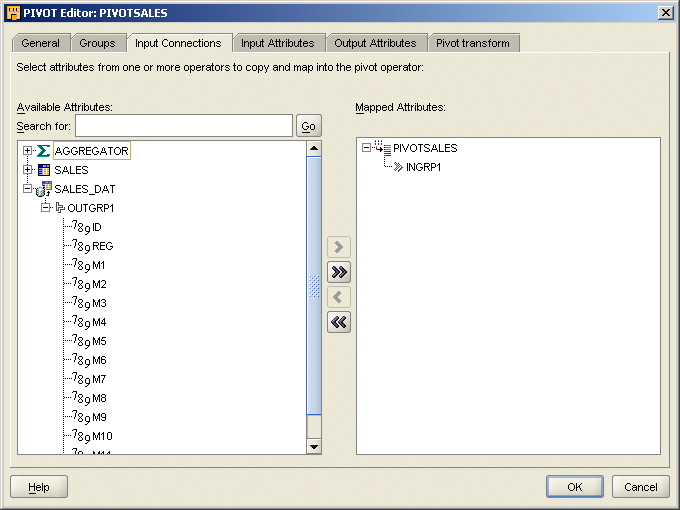Viewport: 680px width, 510px height.
Task: Select the Input Connections tab
Action: coord(178,43)
